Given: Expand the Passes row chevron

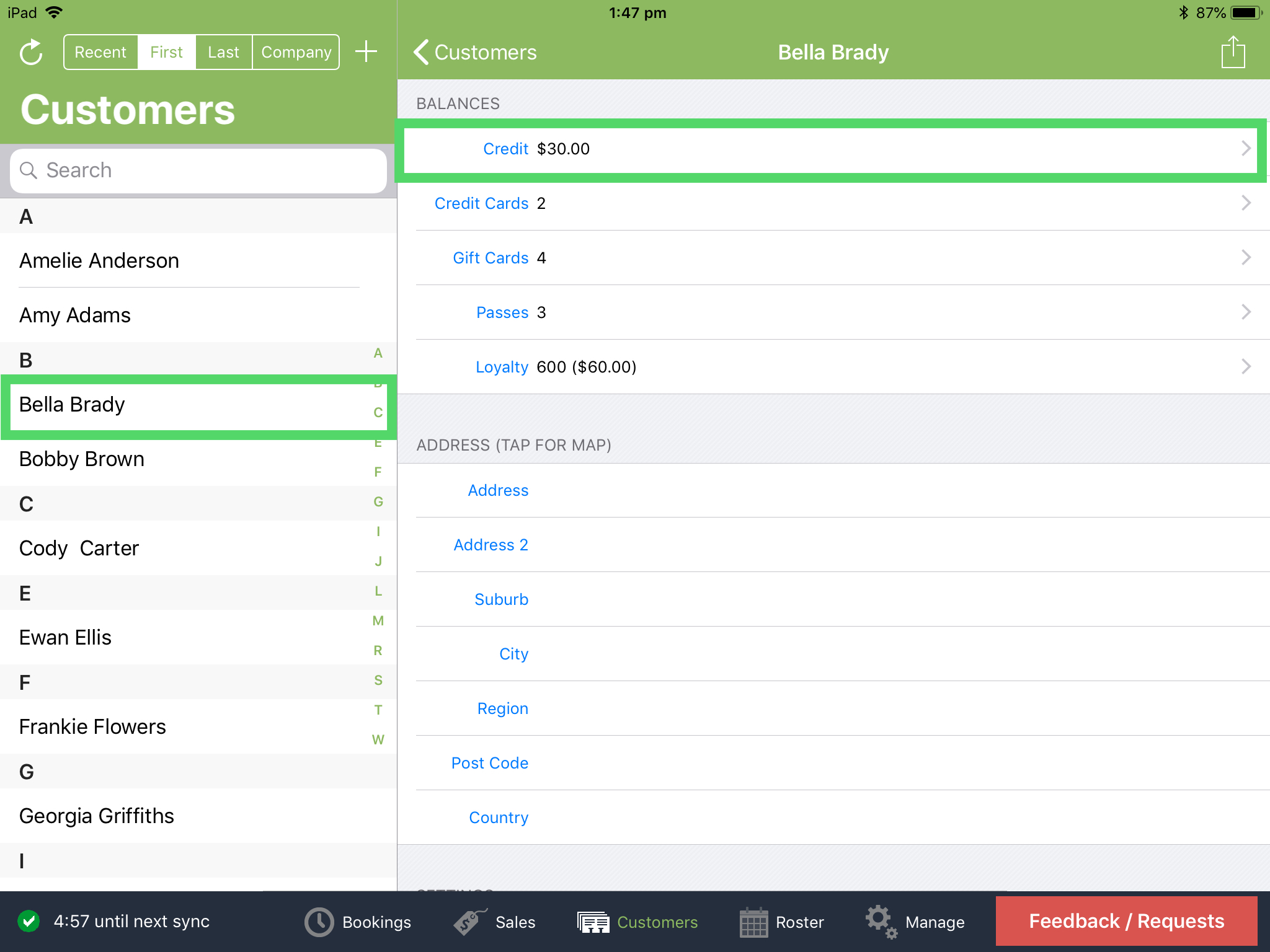Looking at the screenshot, I should click(1246, 312).
